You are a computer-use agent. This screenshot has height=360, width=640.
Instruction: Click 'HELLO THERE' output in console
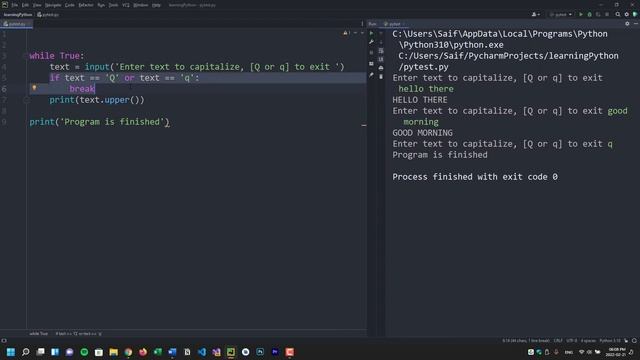tap(420, 100)
